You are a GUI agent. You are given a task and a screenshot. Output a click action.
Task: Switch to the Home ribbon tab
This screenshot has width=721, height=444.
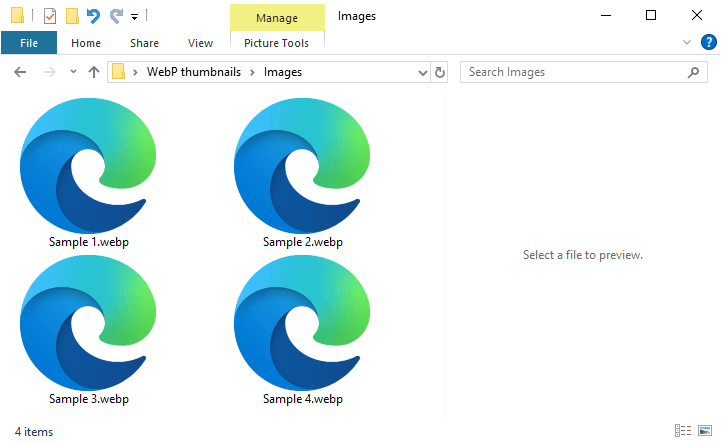point(86,43)
